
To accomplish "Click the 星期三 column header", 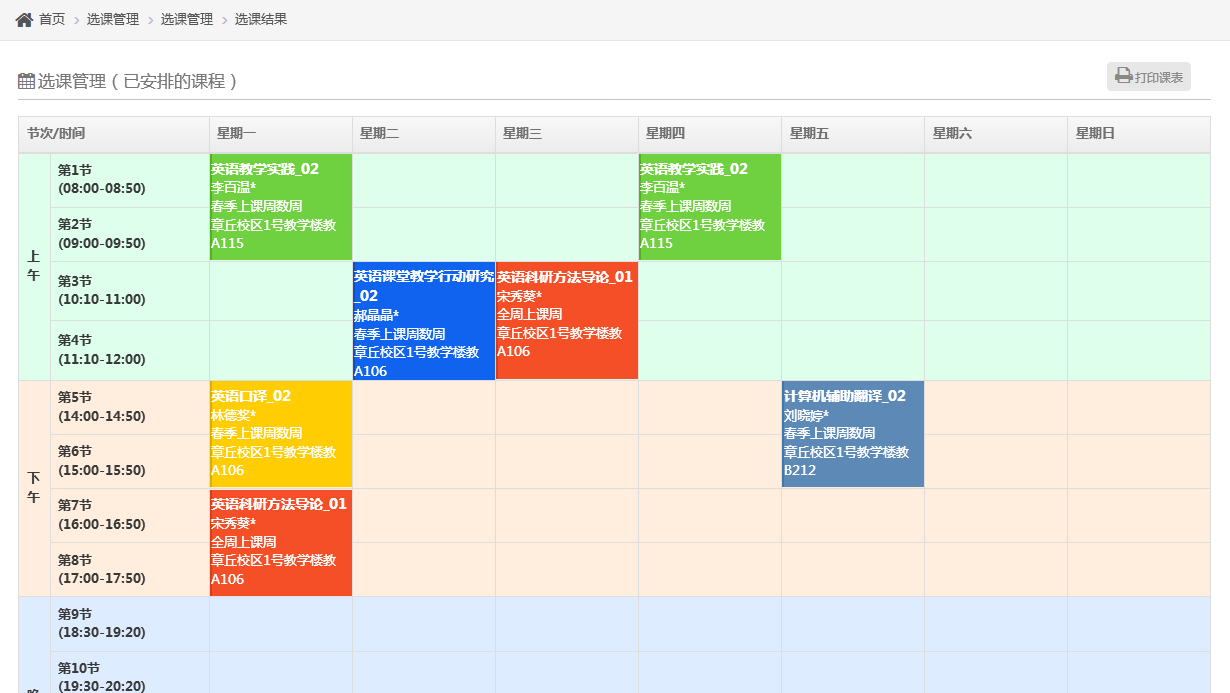I will [x=566, y=134].
